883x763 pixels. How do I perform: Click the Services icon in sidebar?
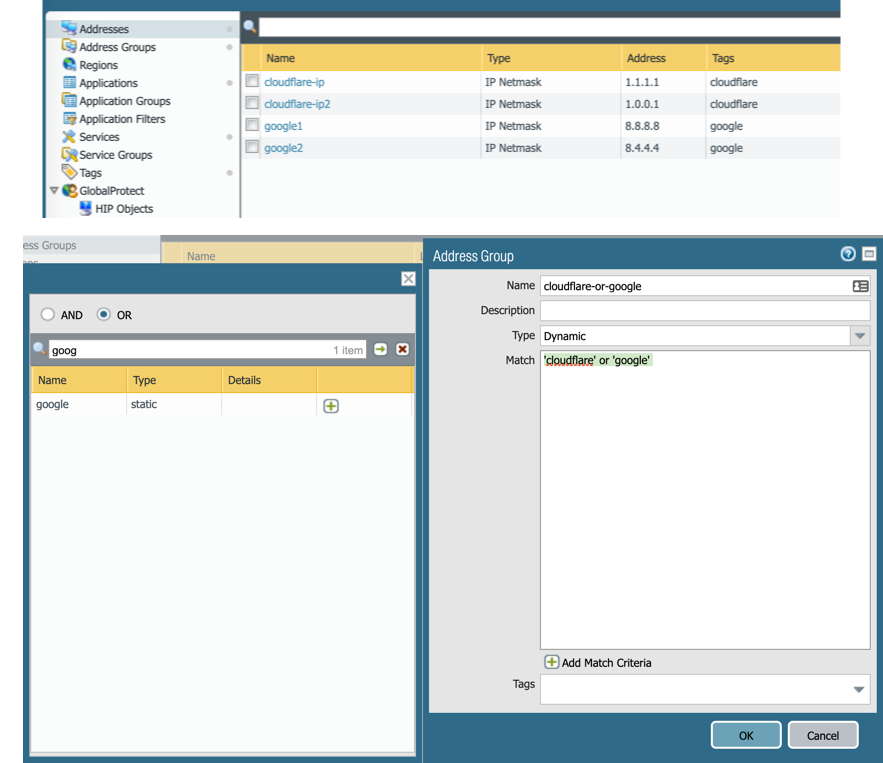pyautogui.click(x=69, y=137)
